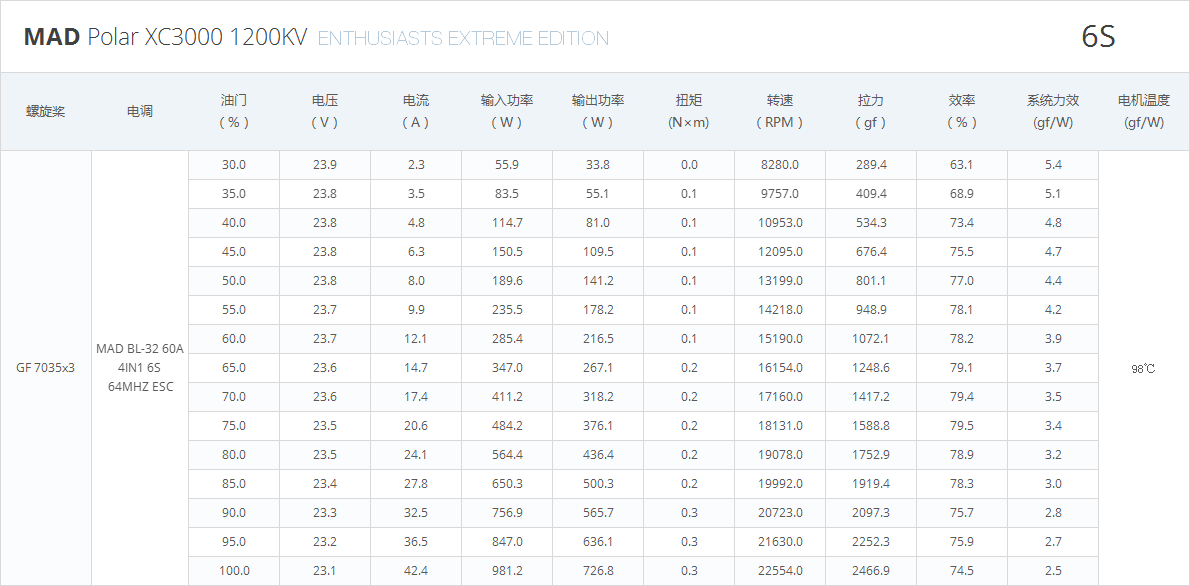Select the 电调 column header

[x=140, y=112]
